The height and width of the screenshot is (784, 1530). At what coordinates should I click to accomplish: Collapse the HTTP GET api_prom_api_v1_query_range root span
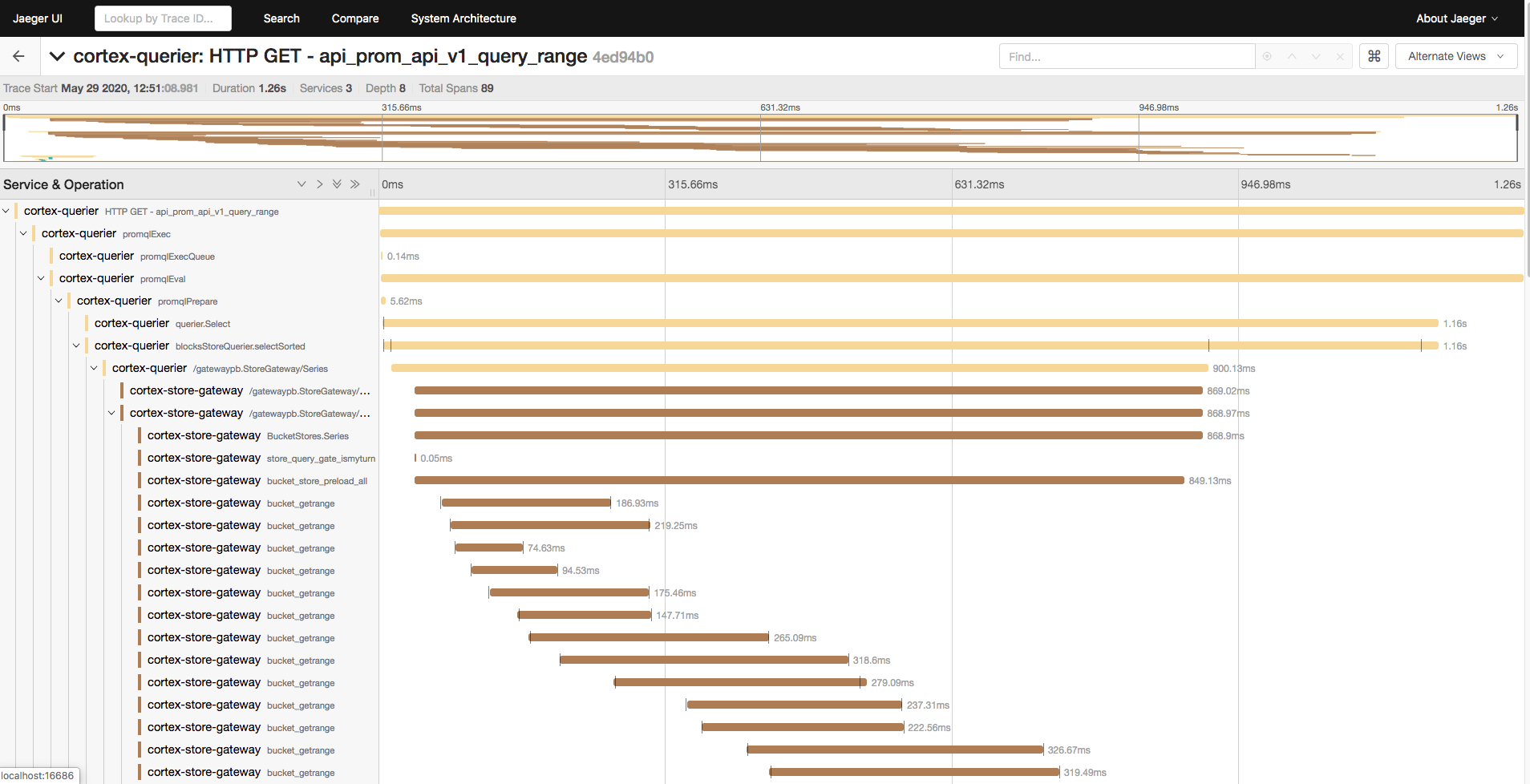(x=6, y=211)
